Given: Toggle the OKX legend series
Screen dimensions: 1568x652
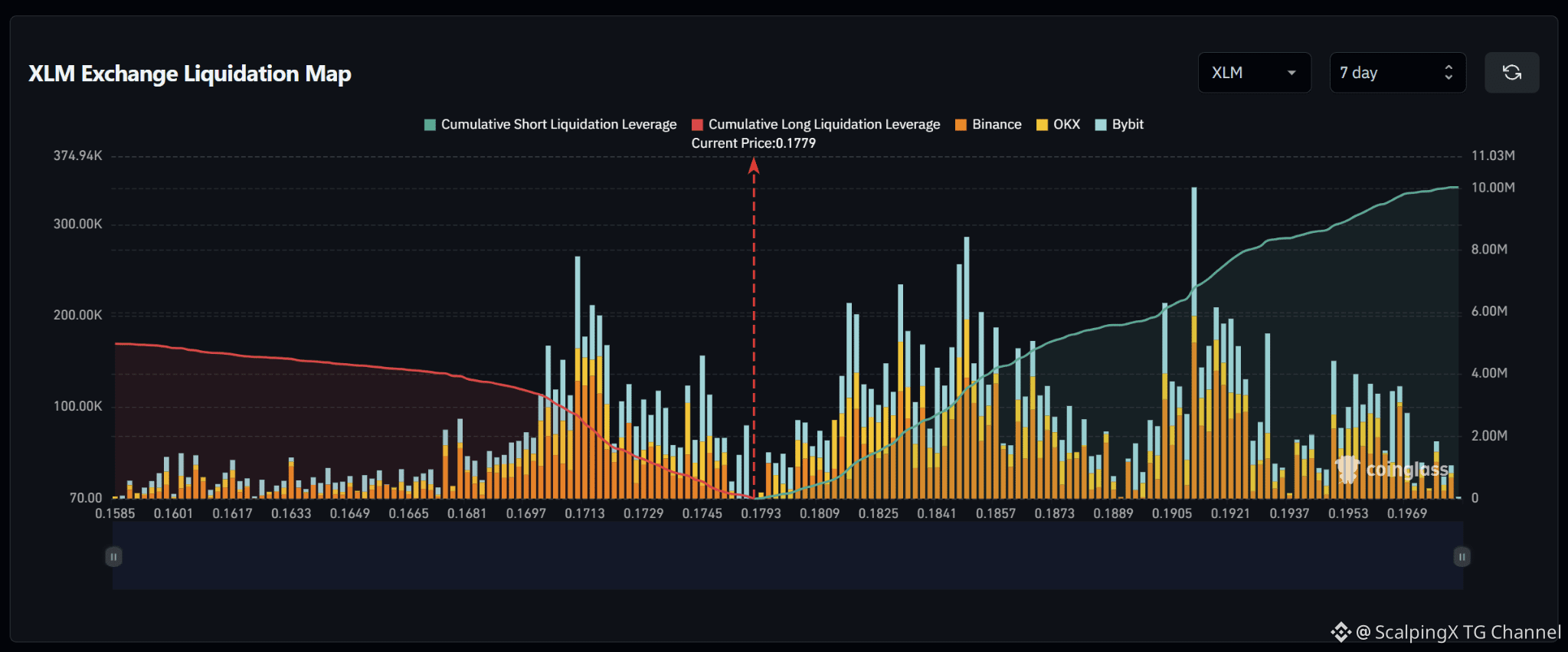Looking at the screenshot, I should pos(1058,124).
